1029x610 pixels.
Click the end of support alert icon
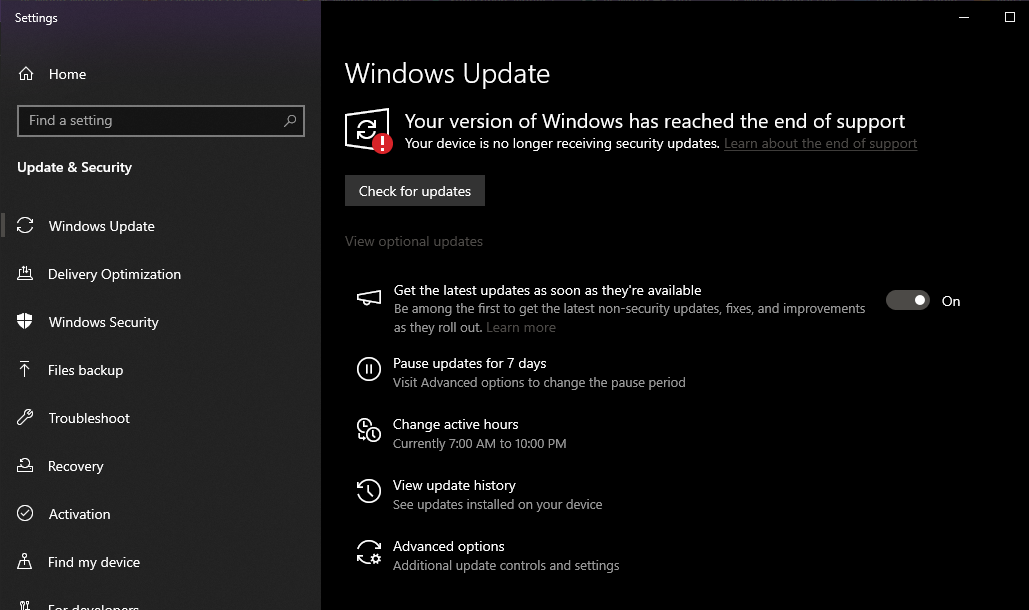[369, 128]
